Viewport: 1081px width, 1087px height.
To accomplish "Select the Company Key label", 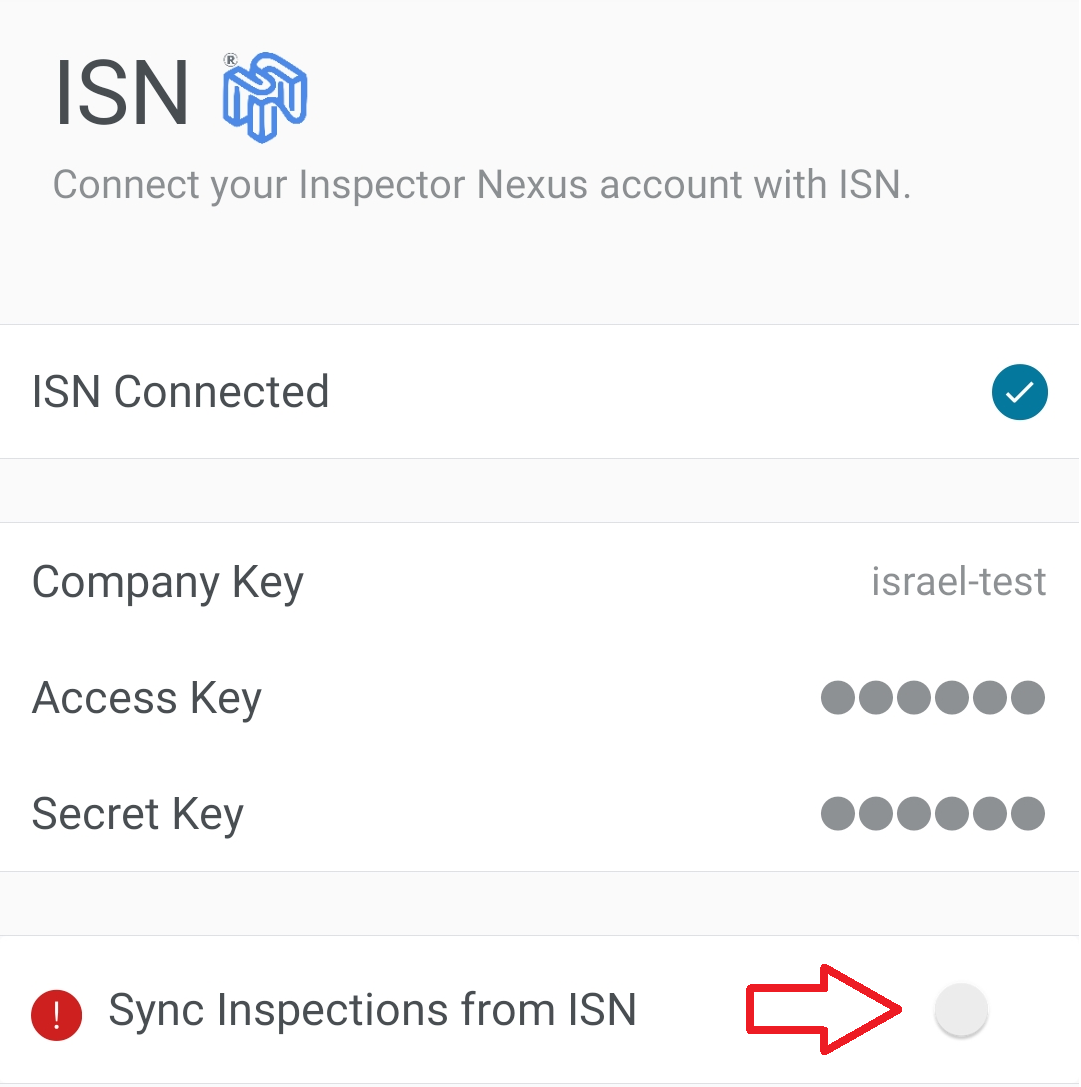I will [167, 583].
